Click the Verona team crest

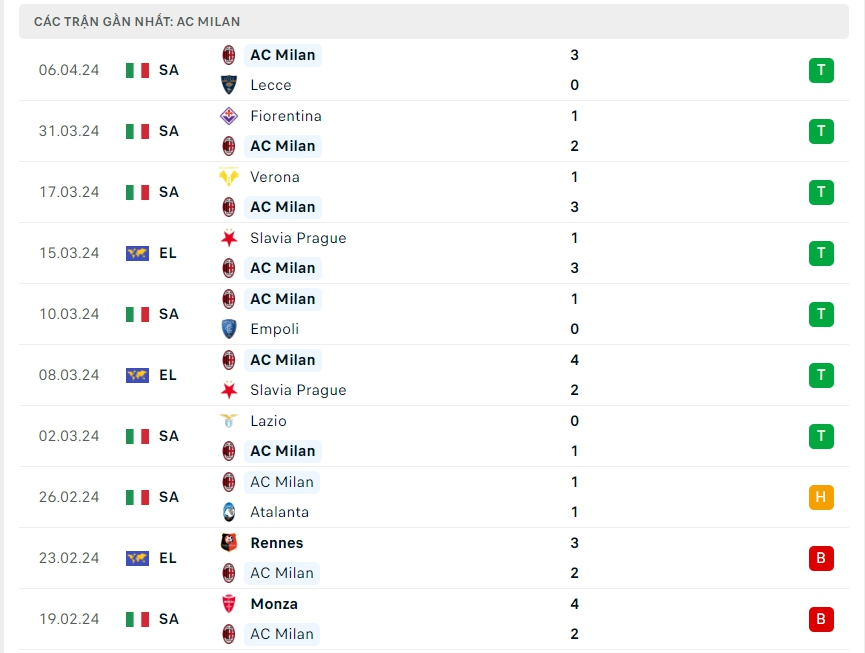(229, 177)
